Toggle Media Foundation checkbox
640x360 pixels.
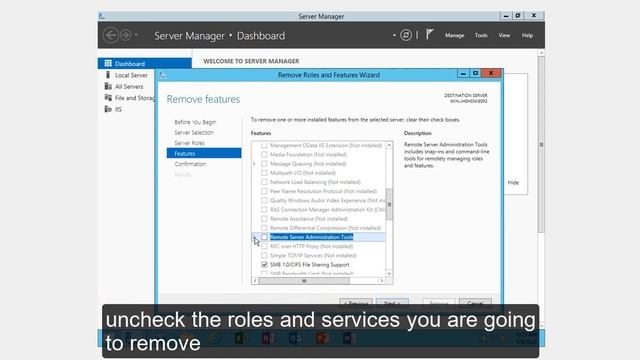point(264,155)
